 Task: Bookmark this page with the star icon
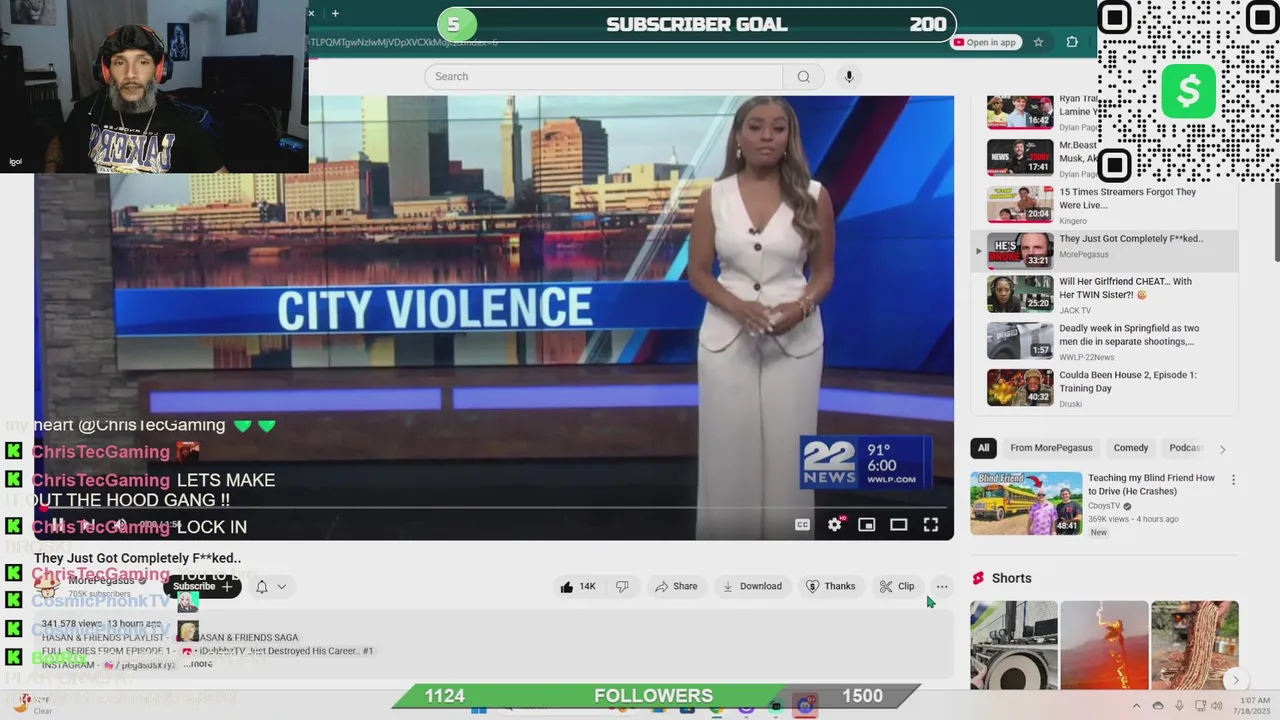tap(1038, 42)
